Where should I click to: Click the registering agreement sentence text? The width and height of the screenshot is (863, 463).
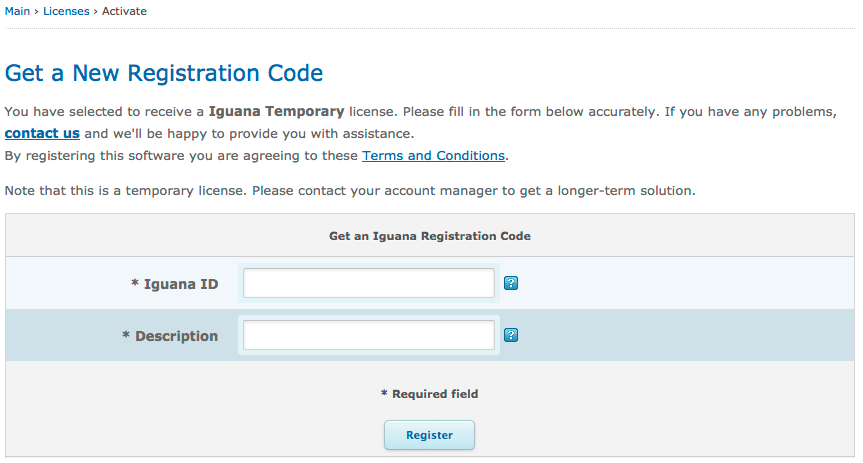(x=180, y=155)
